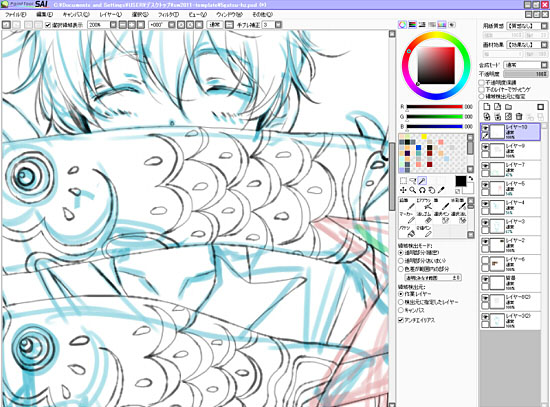Select the magic wand tool

(x=422, y=181)
